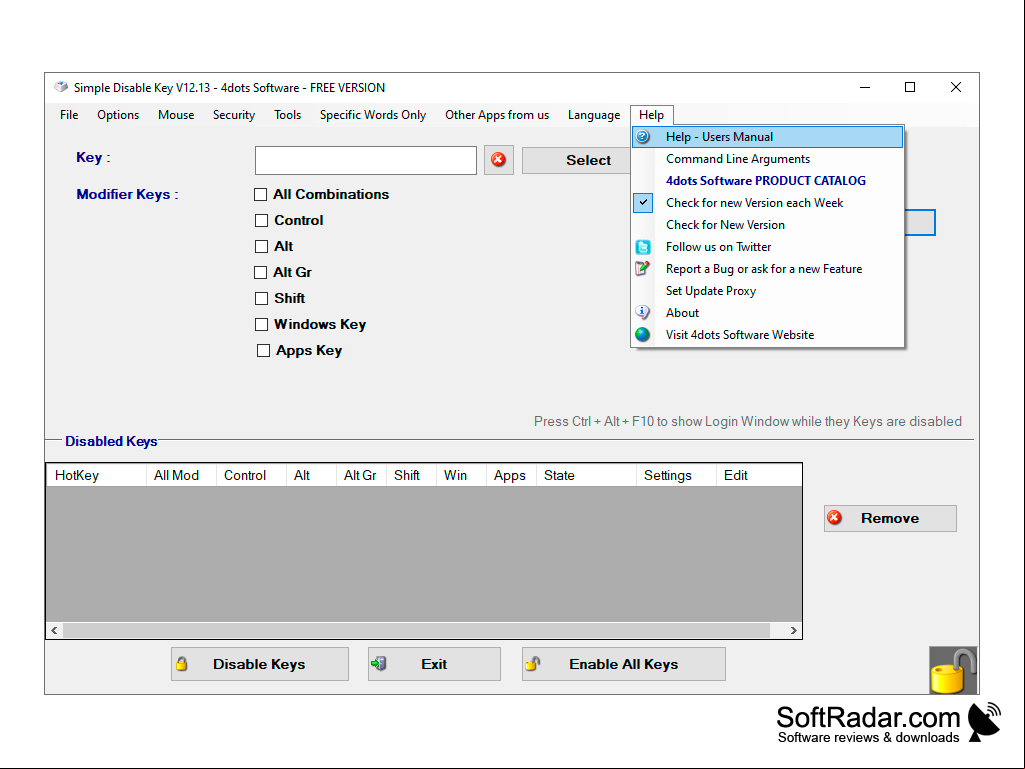The width and height of the screenshot is (1025, 769).
Task: Select Check for New Version
Action: pyautogui.click(x=767, y=225)
